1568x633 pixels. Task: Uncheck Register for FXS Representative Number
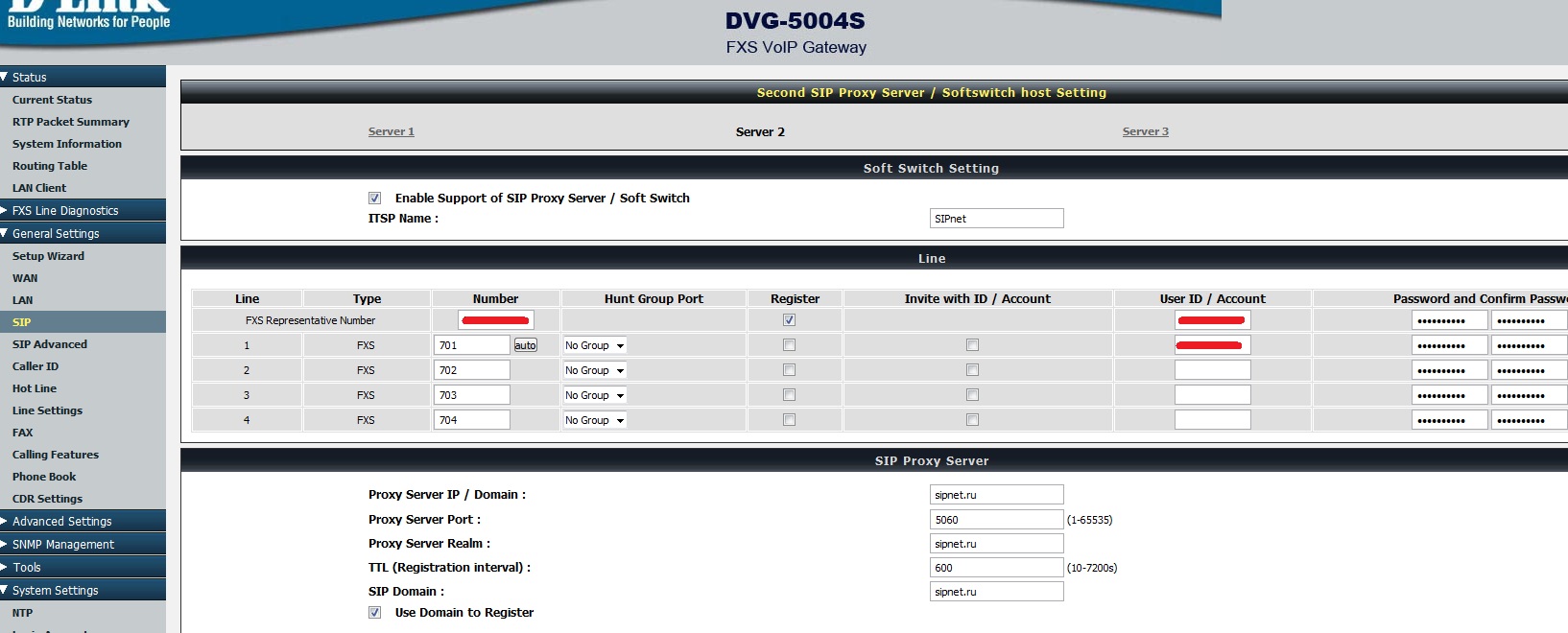789,320
